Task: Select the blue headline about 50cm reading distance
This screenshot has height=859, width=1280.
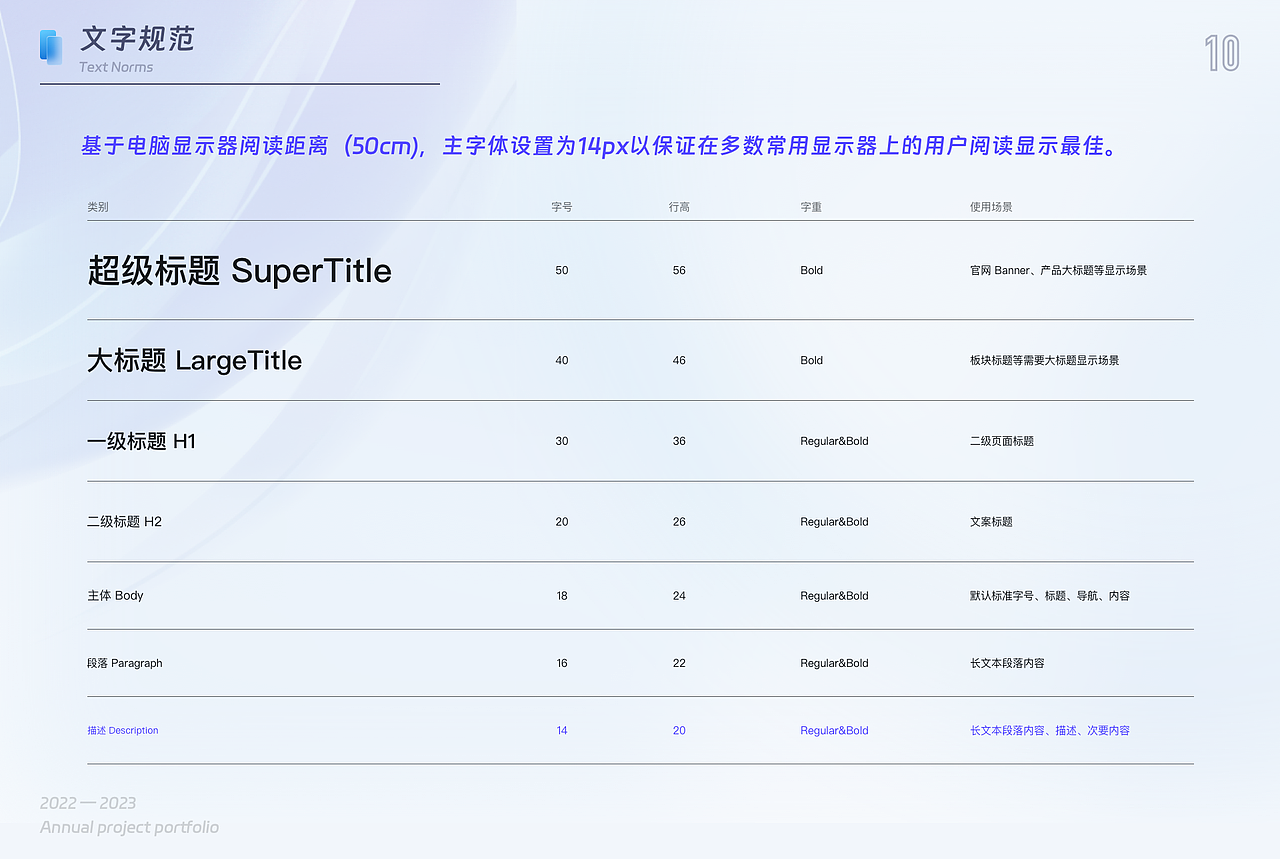Action: click(600, 146)
